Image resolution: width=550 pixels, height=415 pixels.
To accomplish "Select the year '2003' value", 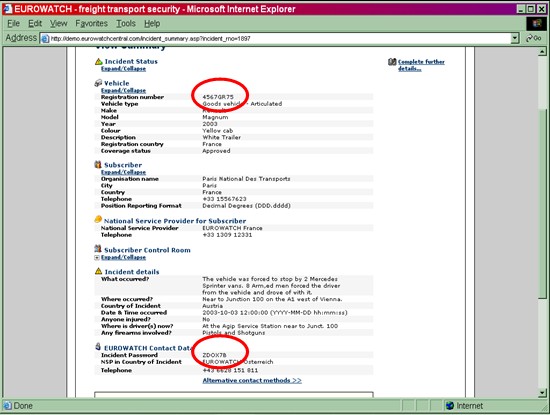I will click(210, 124).
